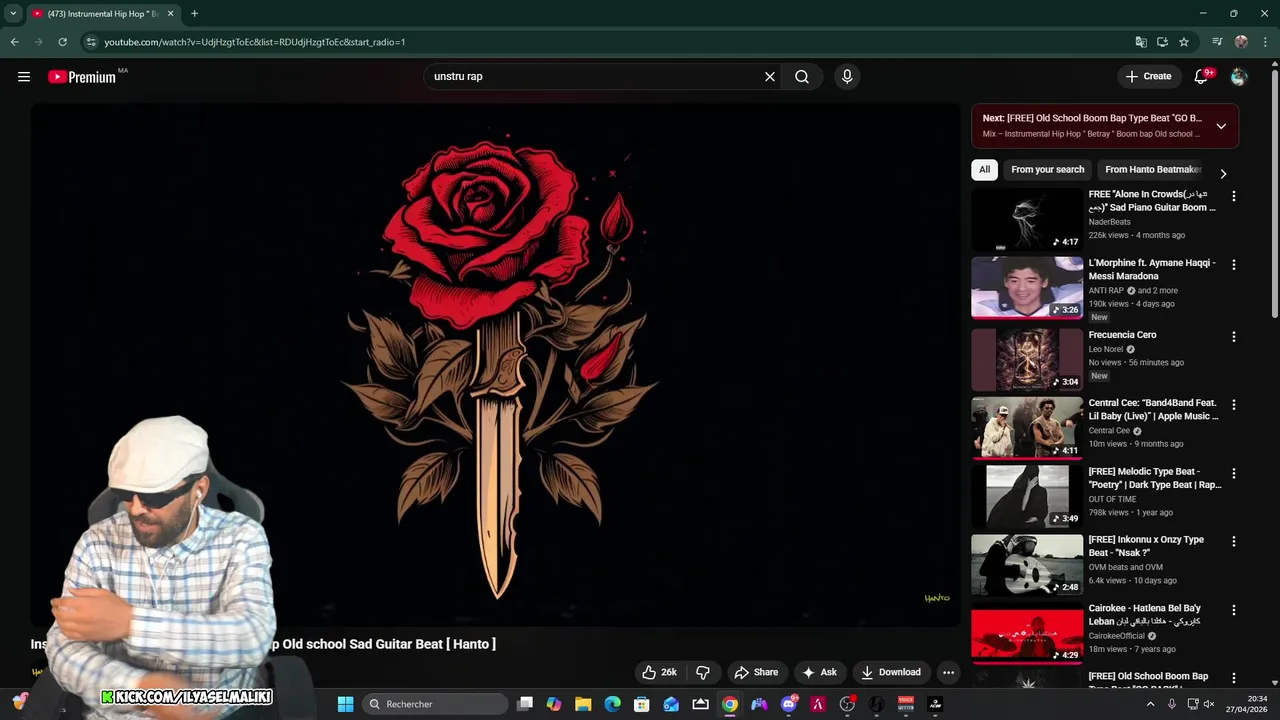
Task: Open Alone In Crowds video thumbnail
Action: click(x=1027, y=220)
